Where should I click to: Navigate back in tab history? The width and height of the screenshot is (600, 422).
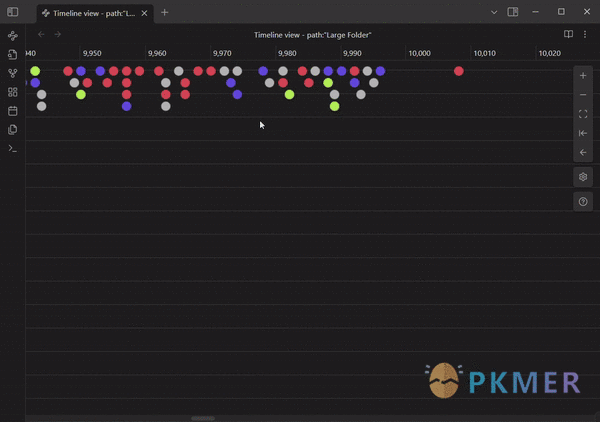[41, 34]
